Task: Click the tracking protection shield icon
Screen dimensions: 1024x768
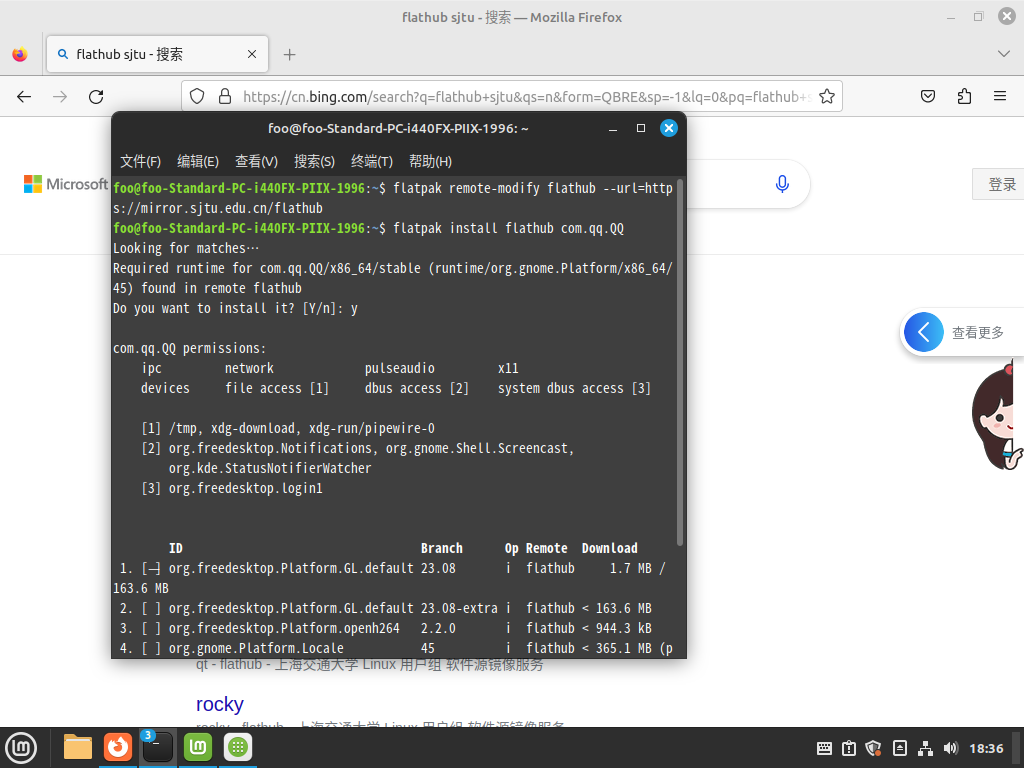Action: point(198,97)
